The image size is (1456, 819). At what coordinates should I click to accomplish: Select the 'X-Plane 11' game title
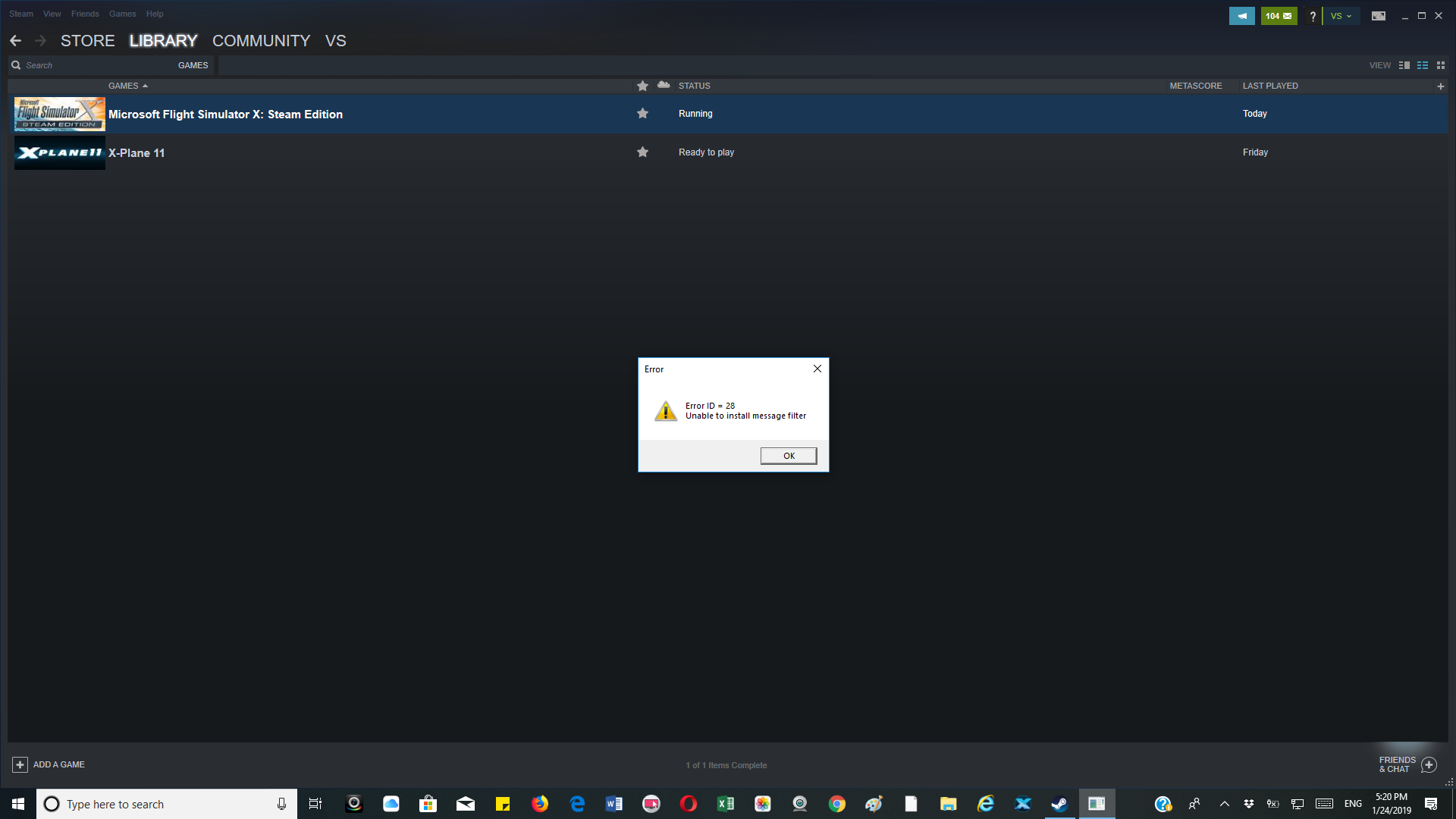(136, 153)
